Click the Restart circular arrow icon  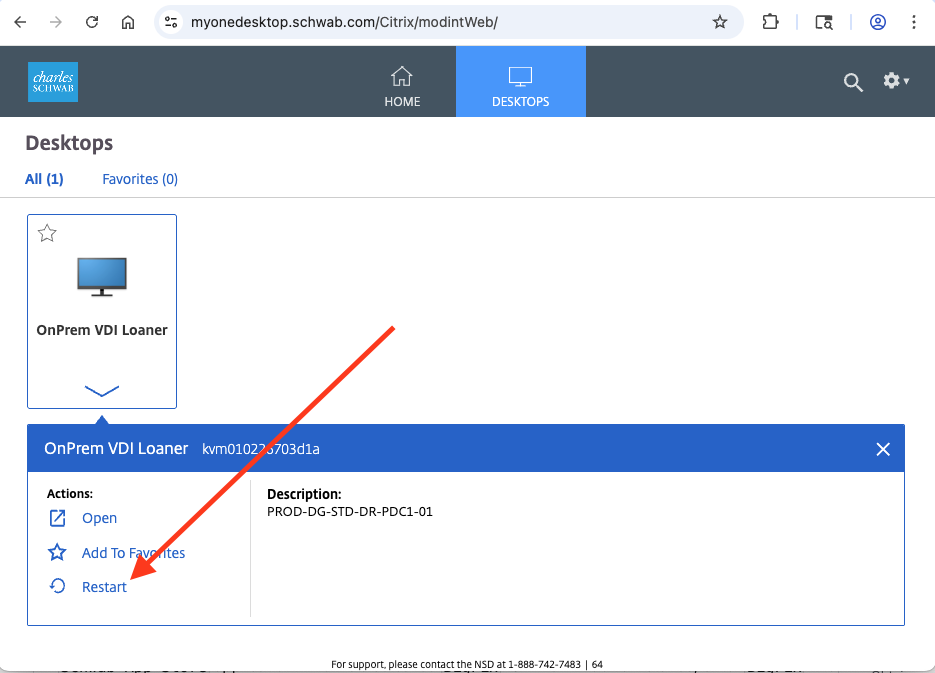(x=59, y=586)
